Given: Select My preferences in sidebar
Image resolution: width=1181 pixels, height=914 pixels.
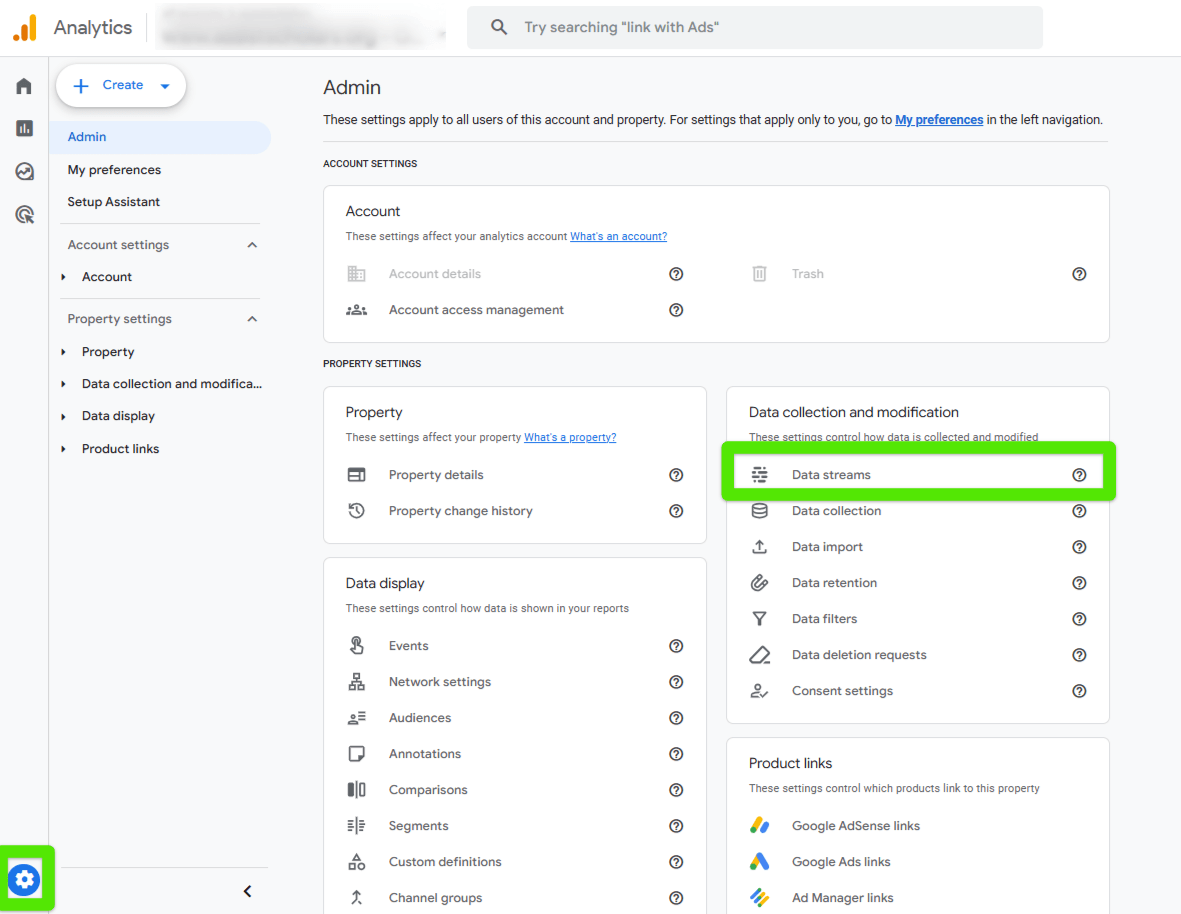Looking at the screenshot, I should point(114,170).
